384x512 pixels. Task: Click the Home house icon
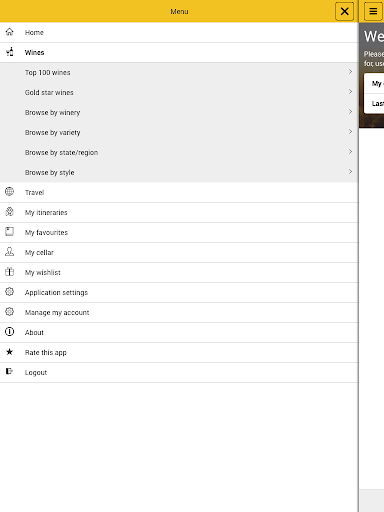coord(10,32)
